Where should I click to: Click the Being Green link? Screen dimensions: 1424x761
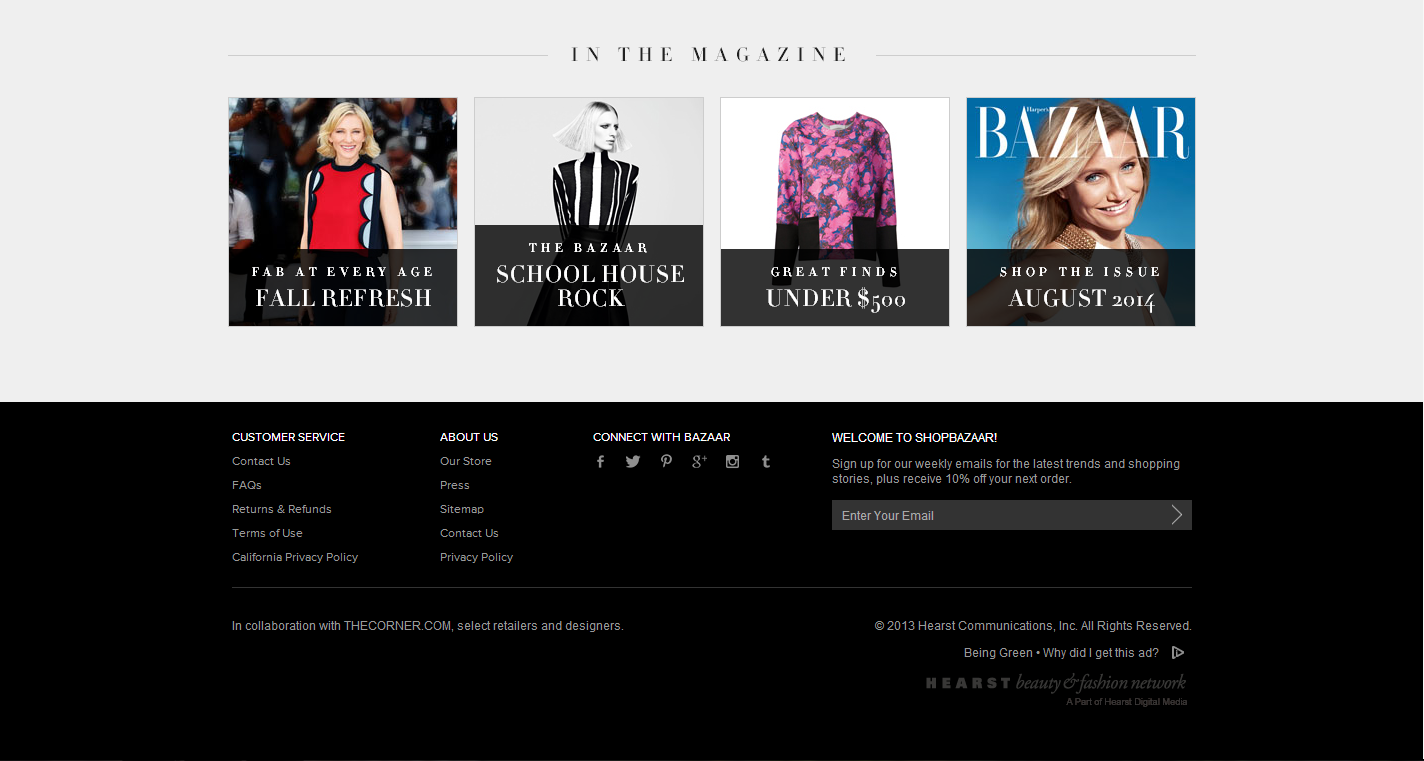pos(998,653)
